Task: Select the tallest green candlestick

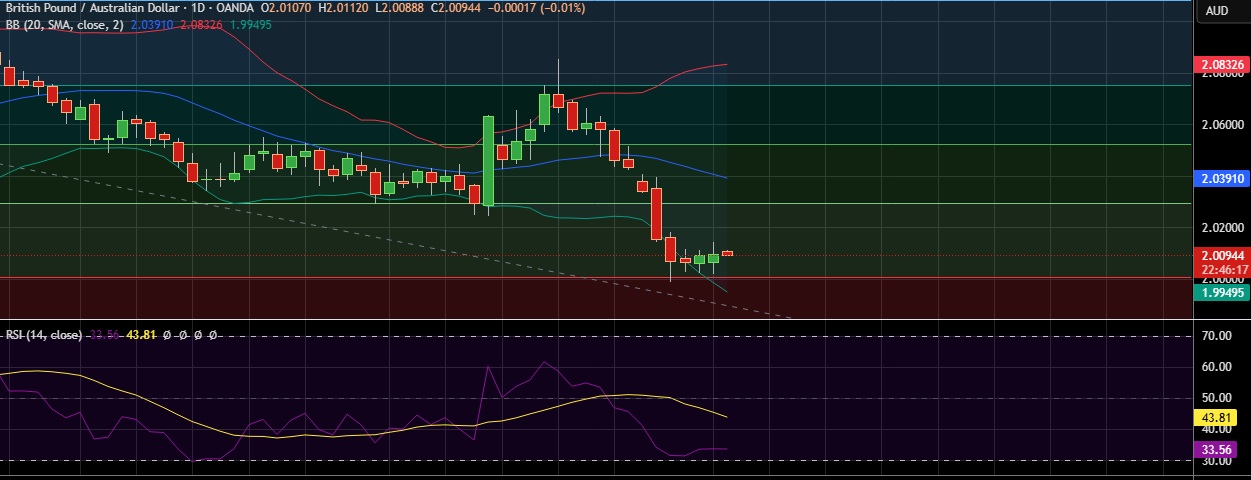Action: pos(489,158)
